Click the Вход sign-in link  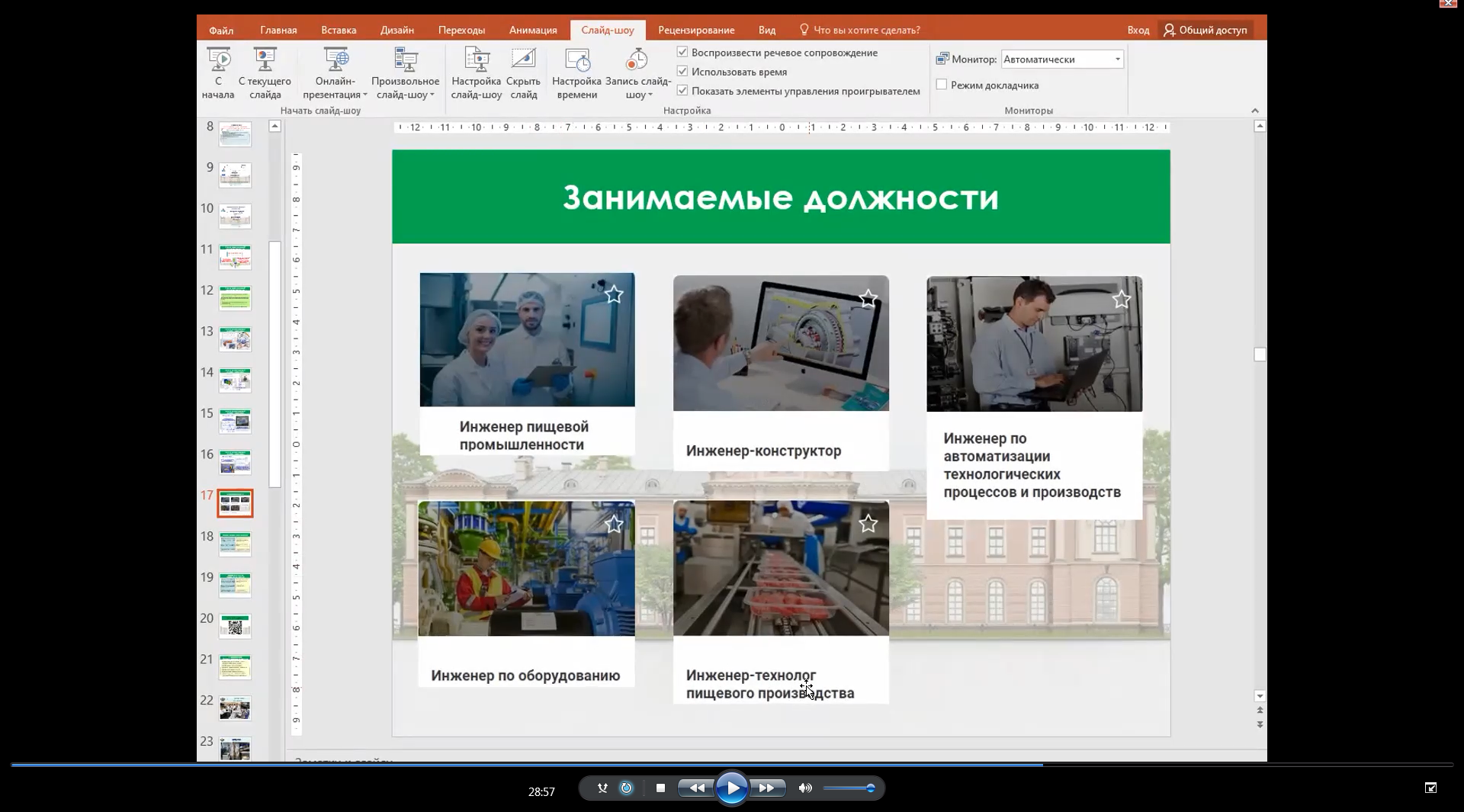pos(1138,30)
